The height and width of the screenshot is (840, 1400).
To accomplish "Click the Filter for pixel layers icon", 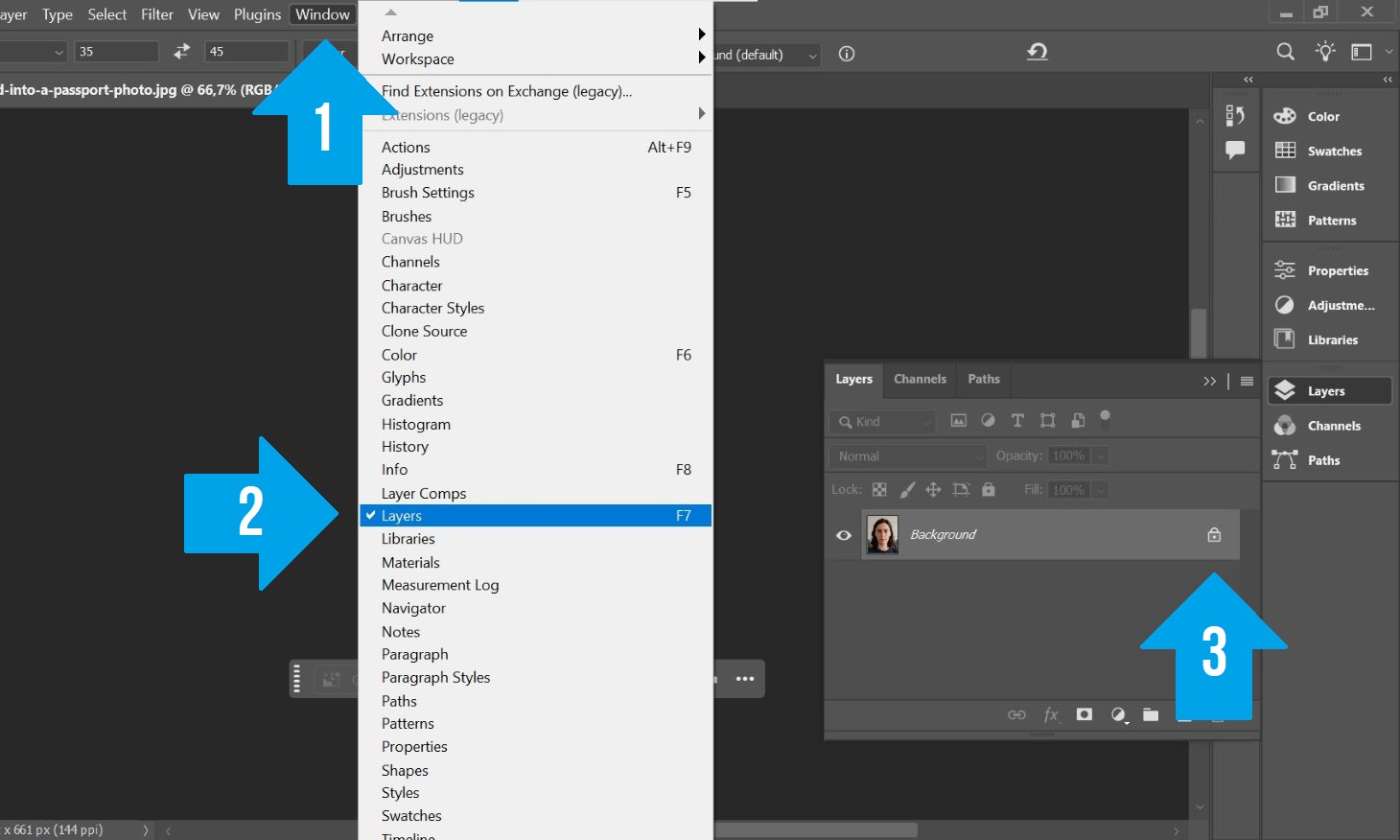I will click(959, 420).
